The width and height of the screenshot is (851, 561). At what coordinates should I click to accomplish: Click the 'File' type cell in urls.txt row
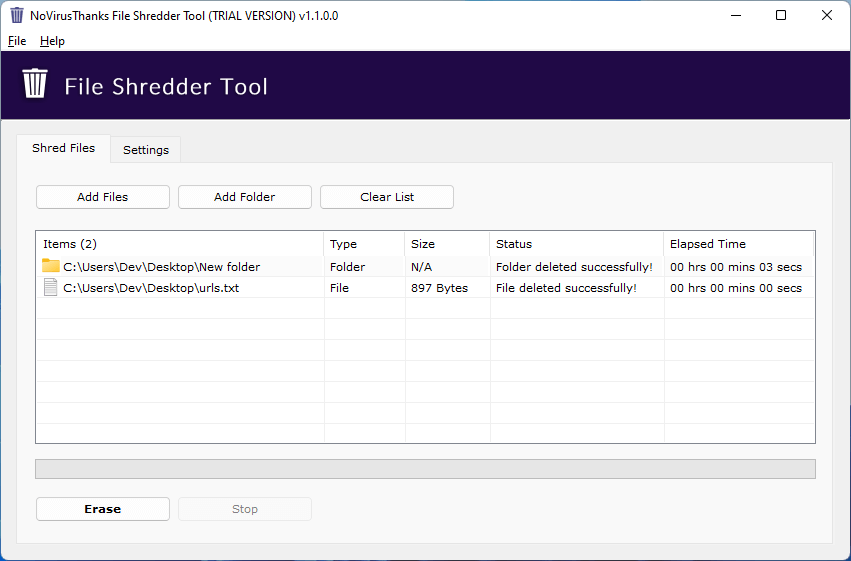339,288
